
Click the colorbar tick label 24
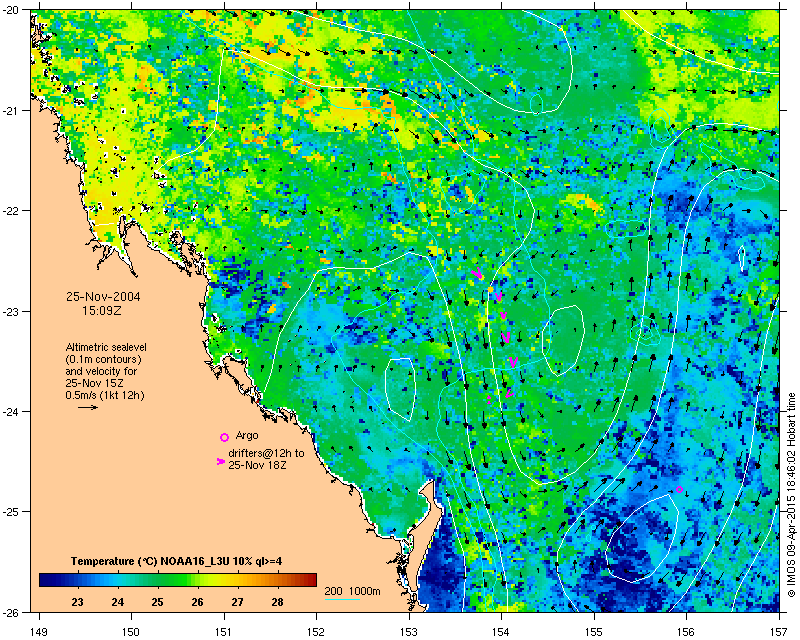117,602
